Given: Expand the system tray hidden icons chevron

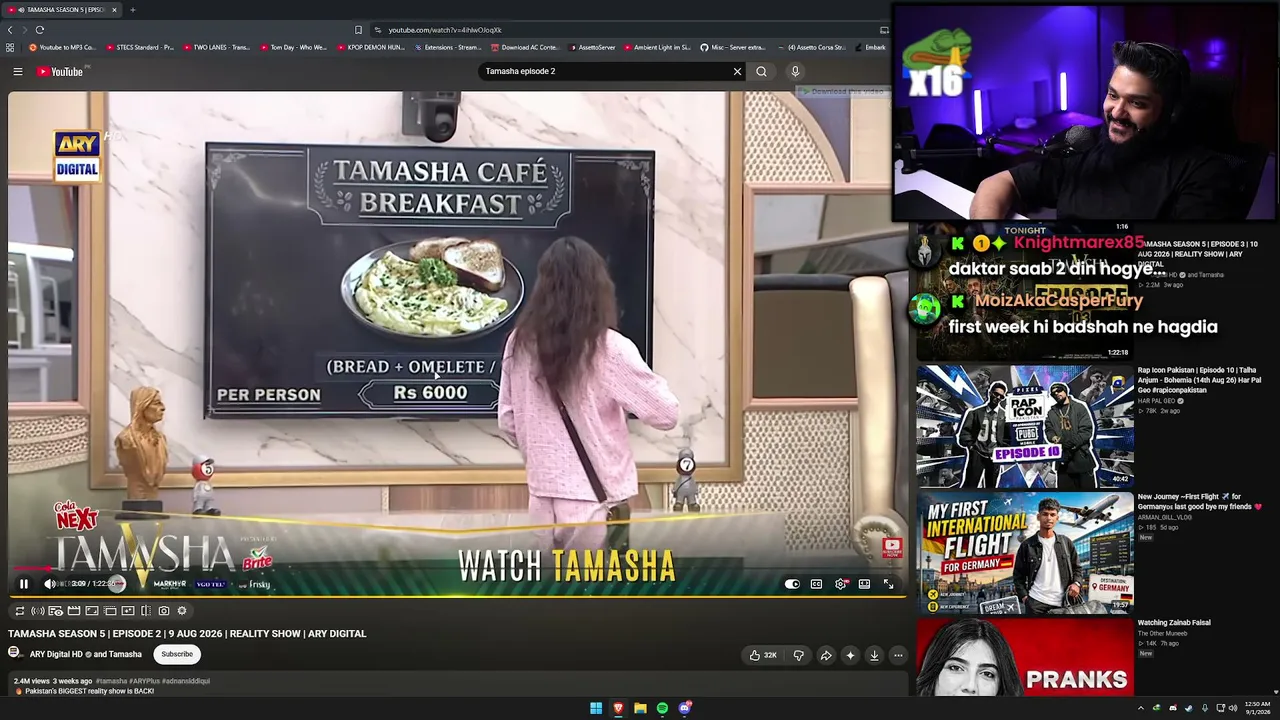Looking at the screenshot, I should click(1140, 708).
